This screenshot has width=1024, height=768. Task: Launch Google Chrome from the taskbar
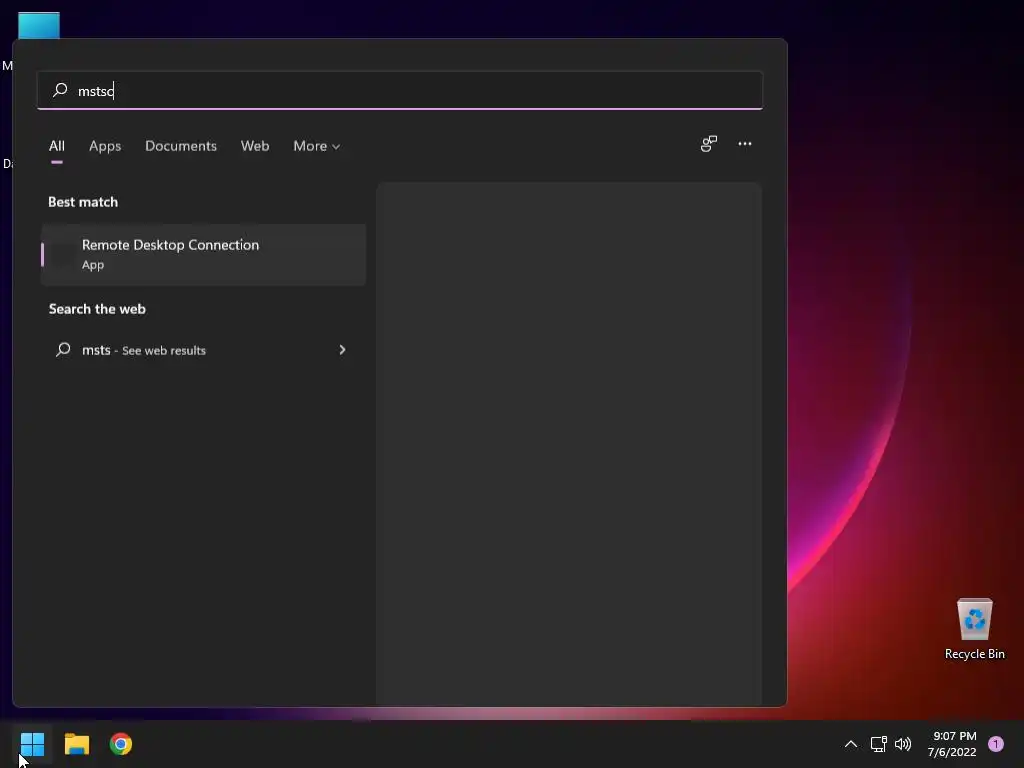click(x=121, y=744)
